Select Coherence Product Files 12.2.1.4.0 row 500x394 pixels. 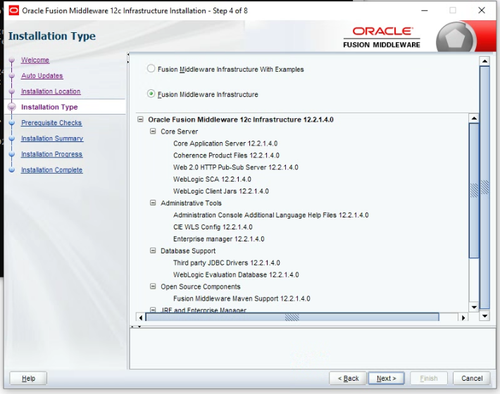(226, 155)
